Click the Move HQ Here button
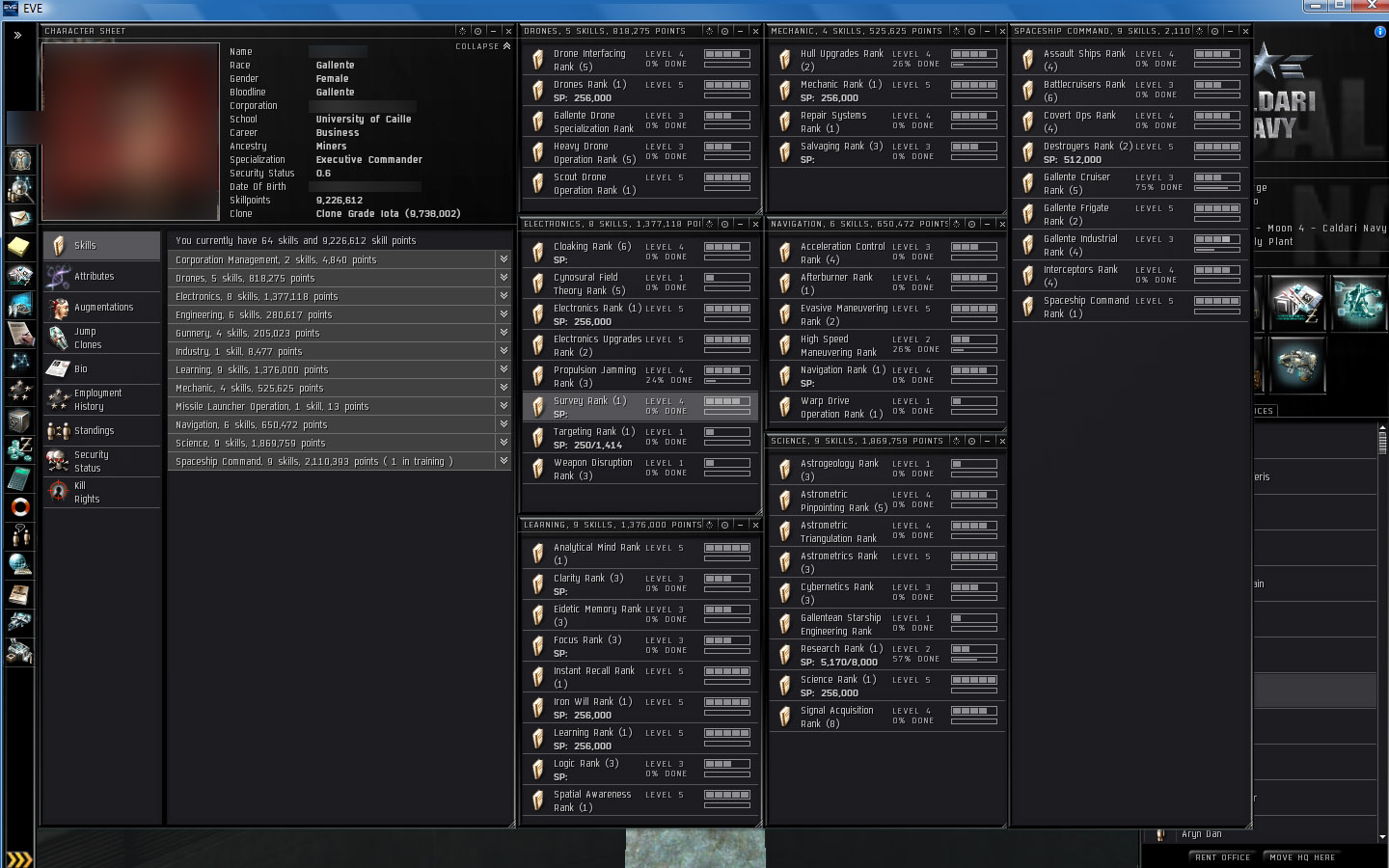This screenshot has width=1389, height=868. [x=1302, y=857]
